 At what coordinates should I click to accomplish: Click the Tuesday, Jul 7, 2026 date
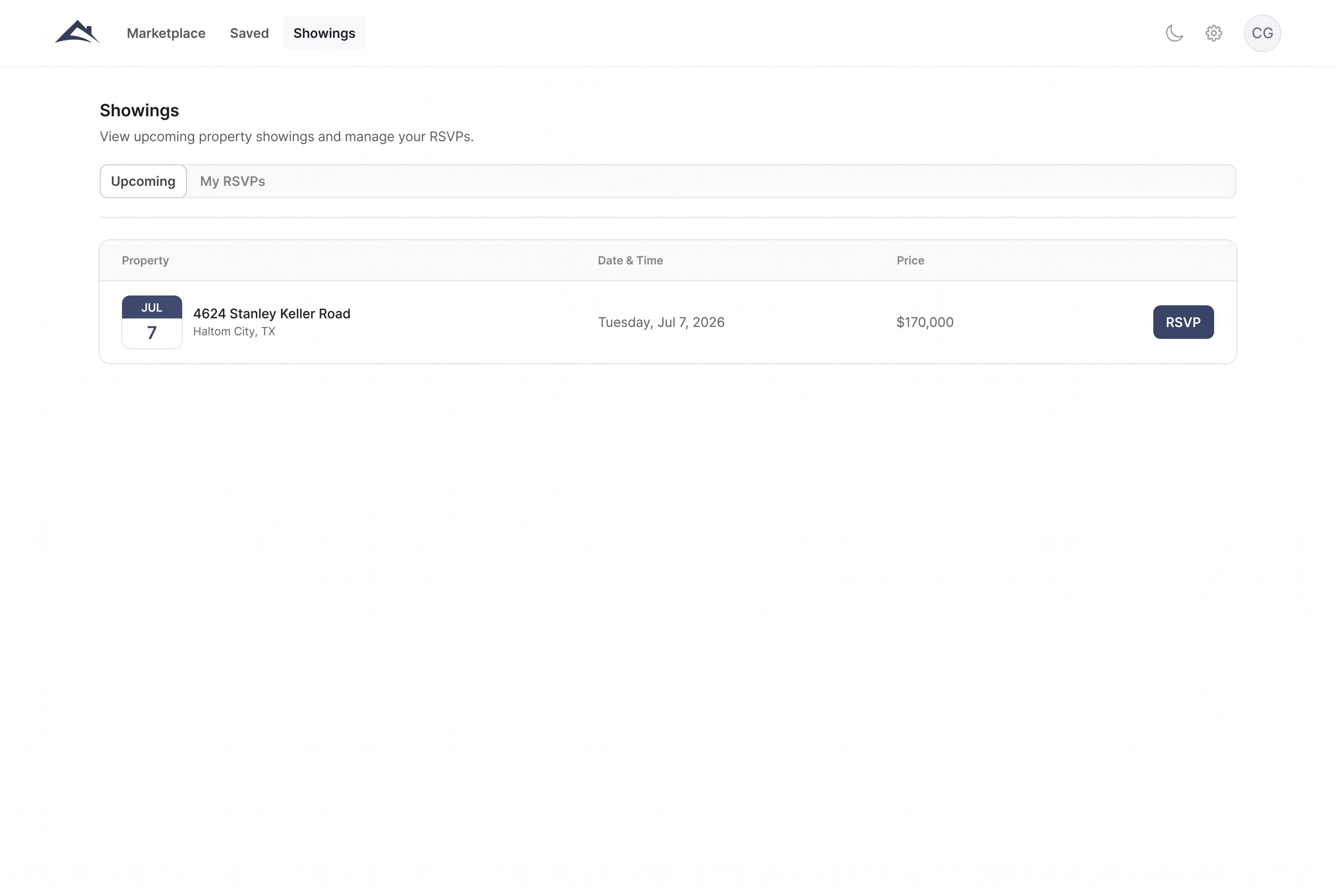(x=661, y=322)
